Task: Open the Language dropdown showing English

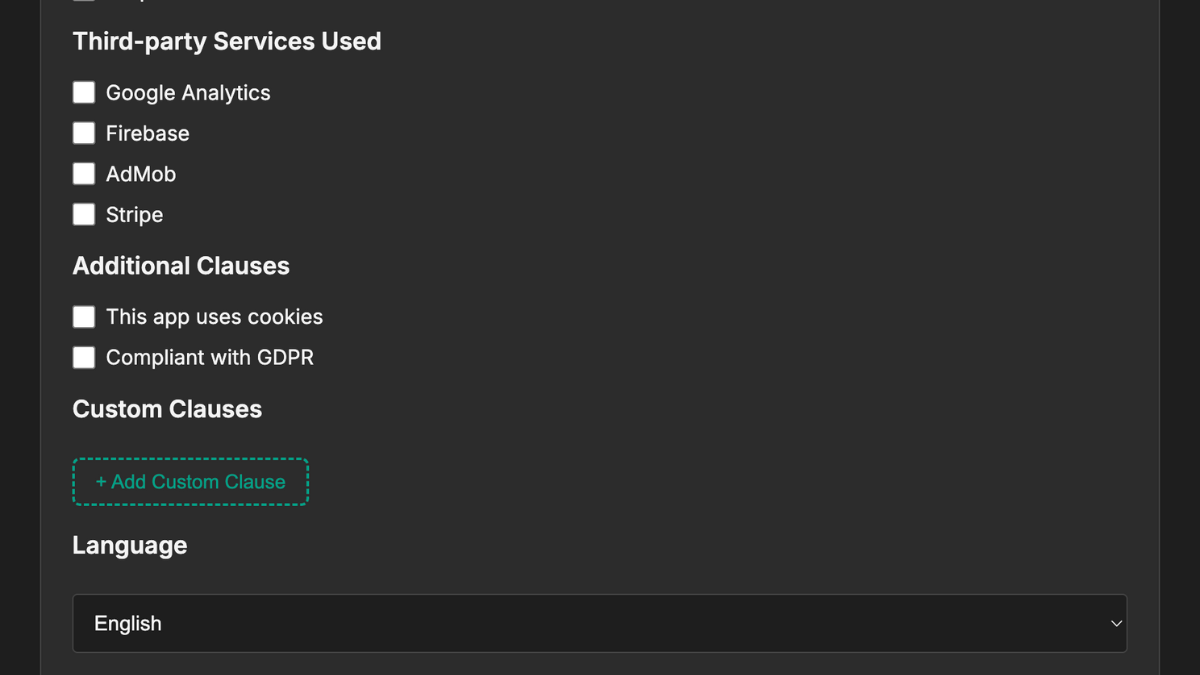Action: 599,623
